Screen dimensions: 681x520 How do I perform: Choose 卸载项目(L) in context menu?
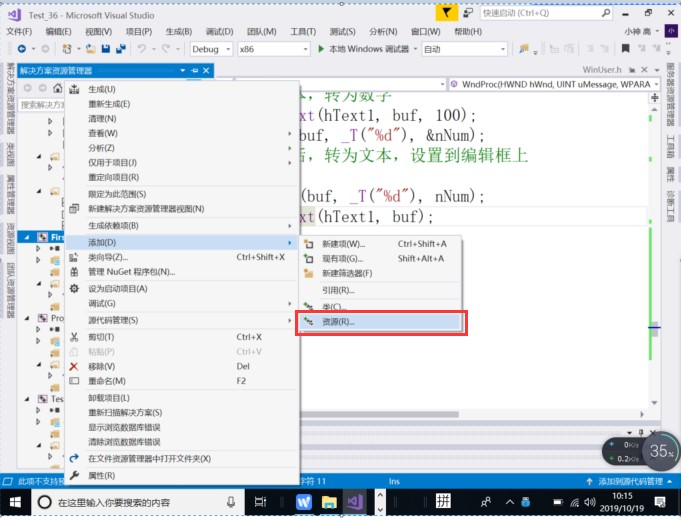182,398
